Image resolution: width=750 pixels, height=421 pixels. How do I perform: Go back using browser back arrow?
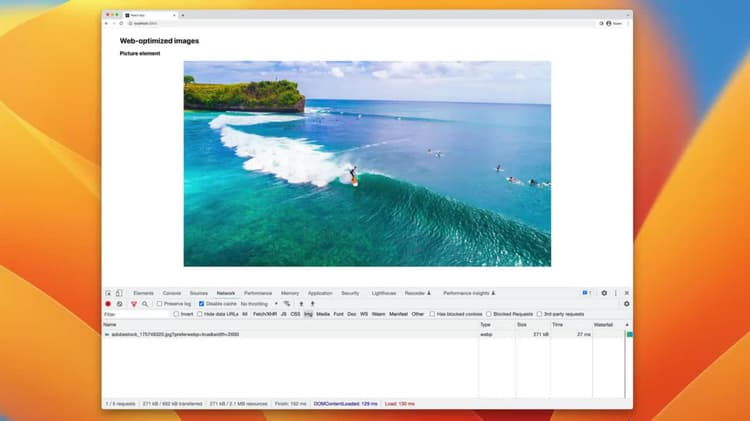[x=107, y=23]
